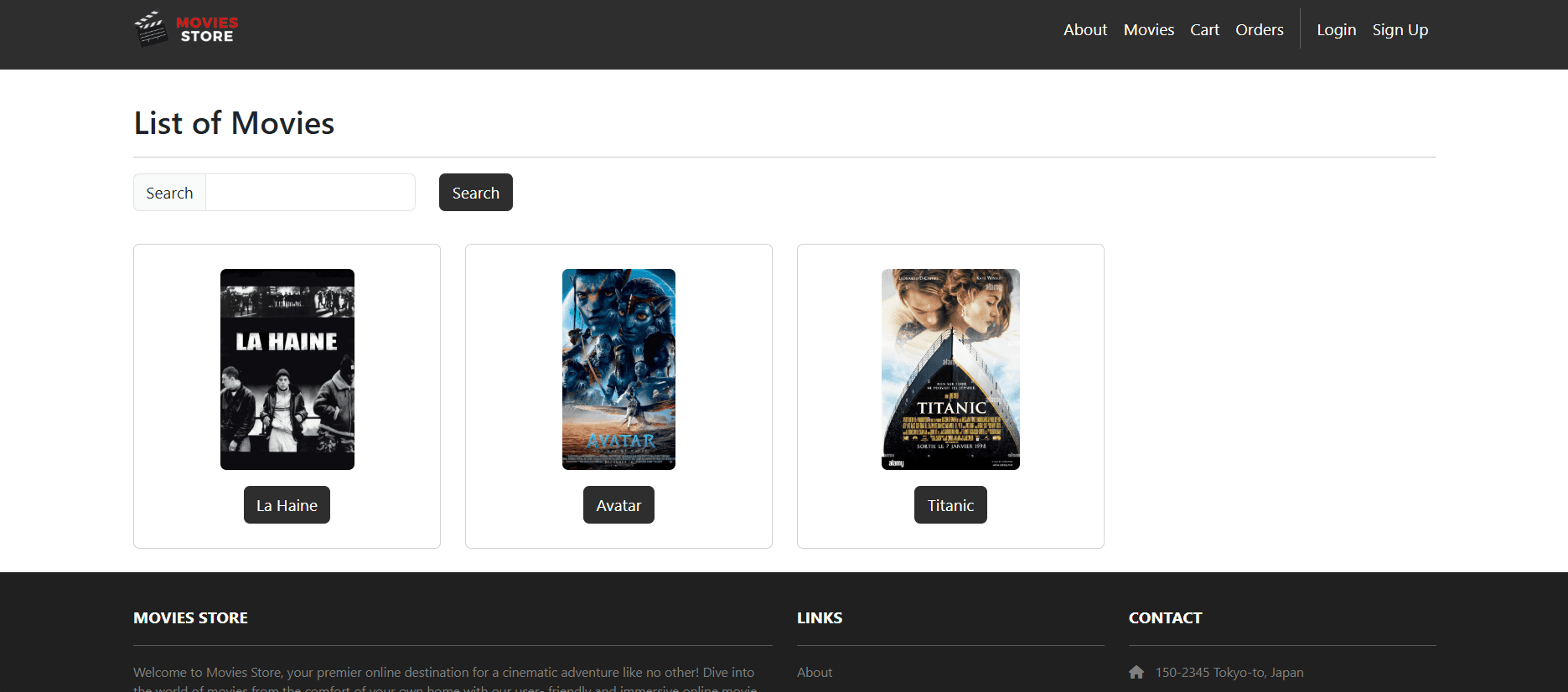Go to the Sign Up page
Screen dimensions: 1568x692
(1400, 29)
